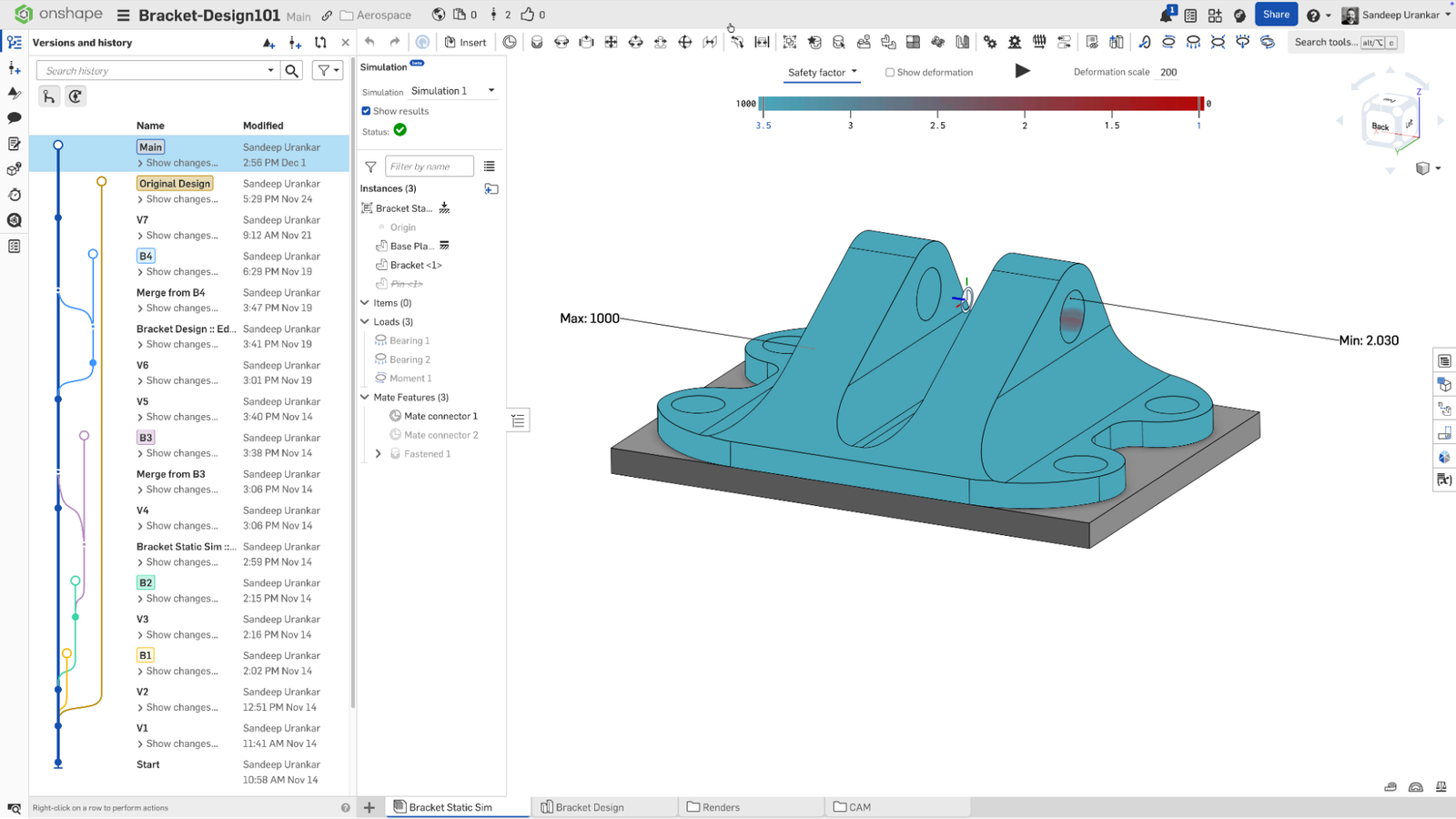Select the comments icon in left sidebar
This screenshot has height=819, width=1456.
pyautogui.click(x=14, y=117)
